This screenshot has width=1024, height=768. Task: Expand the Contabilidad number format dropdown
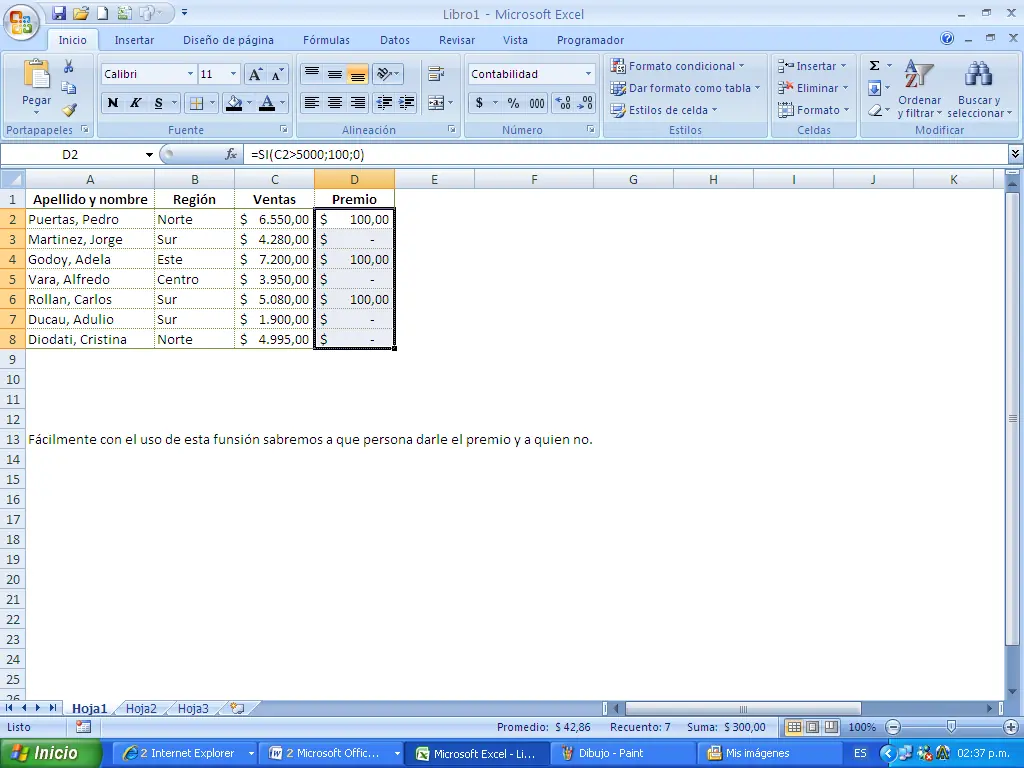coord(588,74)
